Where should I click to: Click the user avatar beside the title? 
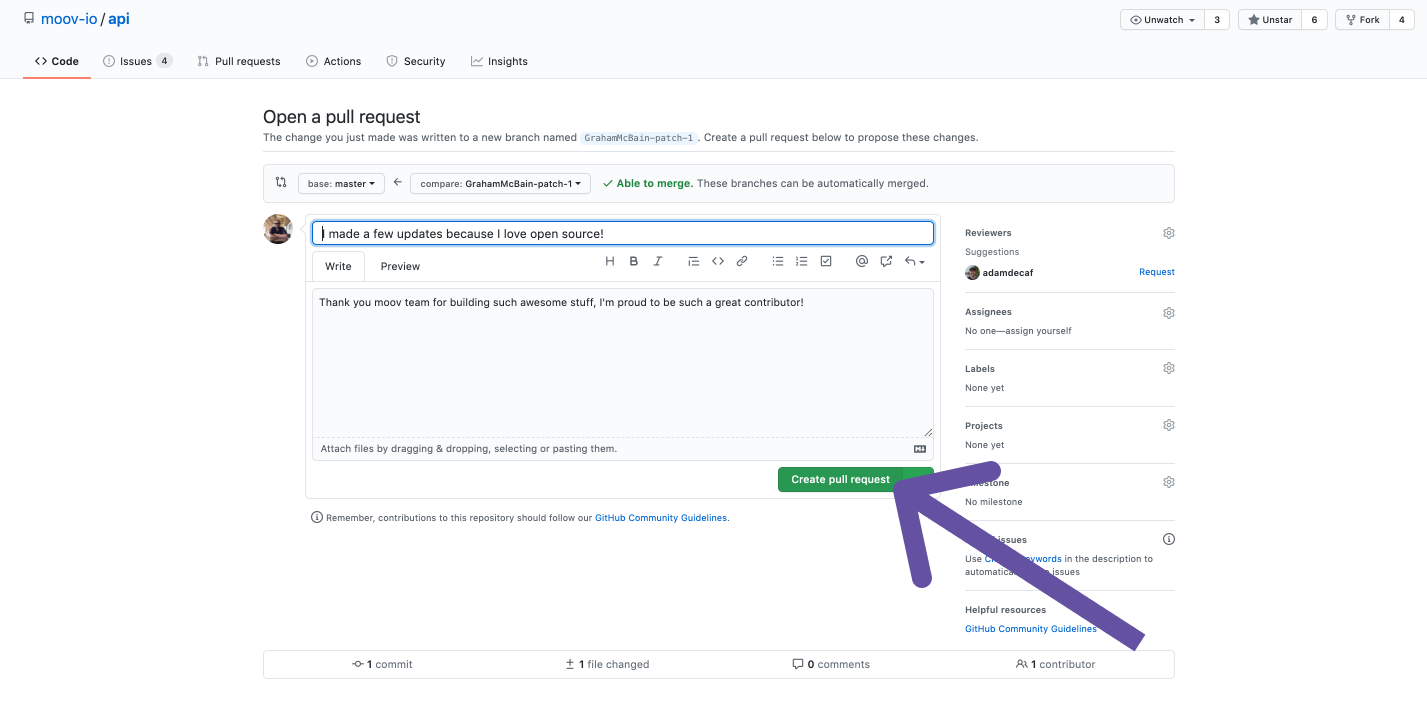pyautogui.click(x=278, y=229)
